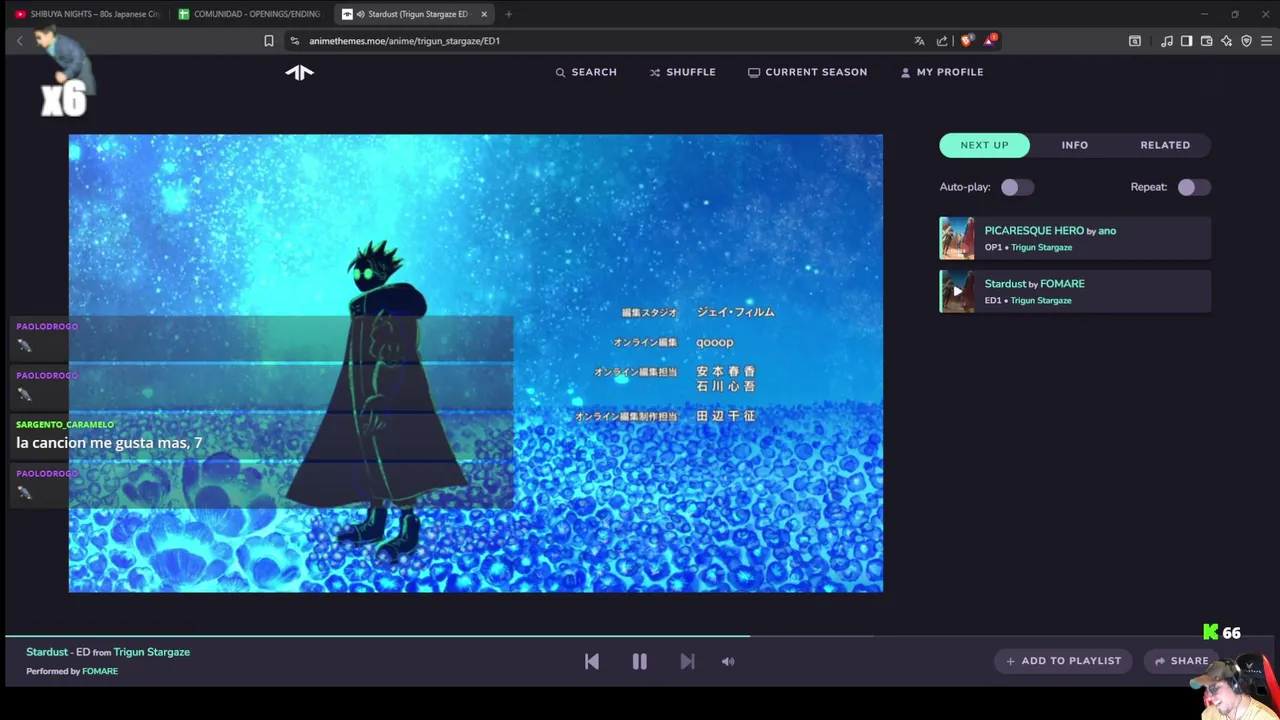Open the media control music note icon
This screenshot has width=1280, height=720.
click(1167, 41)
